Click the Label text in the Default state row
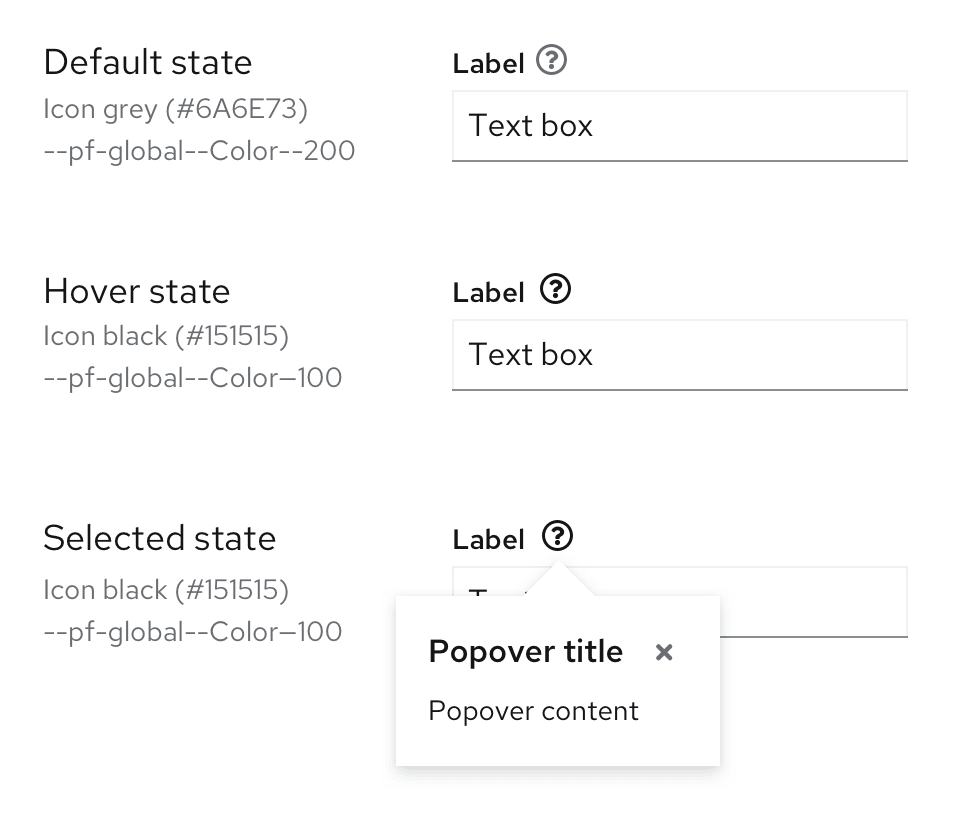 point(488,64)
